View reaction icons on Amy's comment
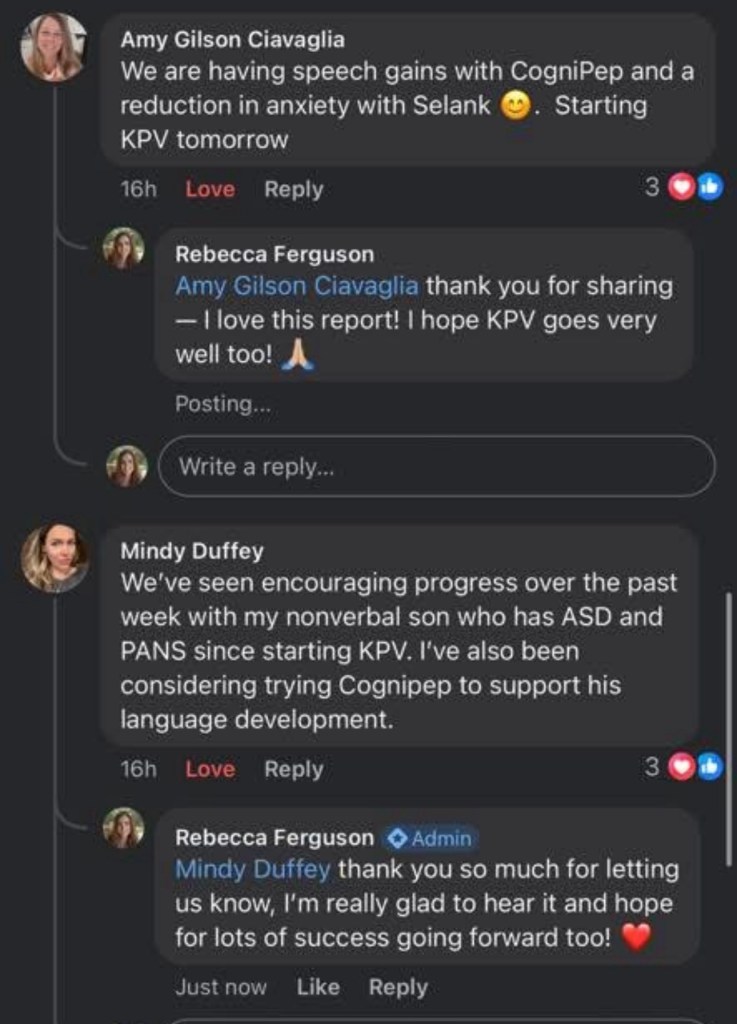This screenshot has height=1024, width=737. (x=694, y=188)
